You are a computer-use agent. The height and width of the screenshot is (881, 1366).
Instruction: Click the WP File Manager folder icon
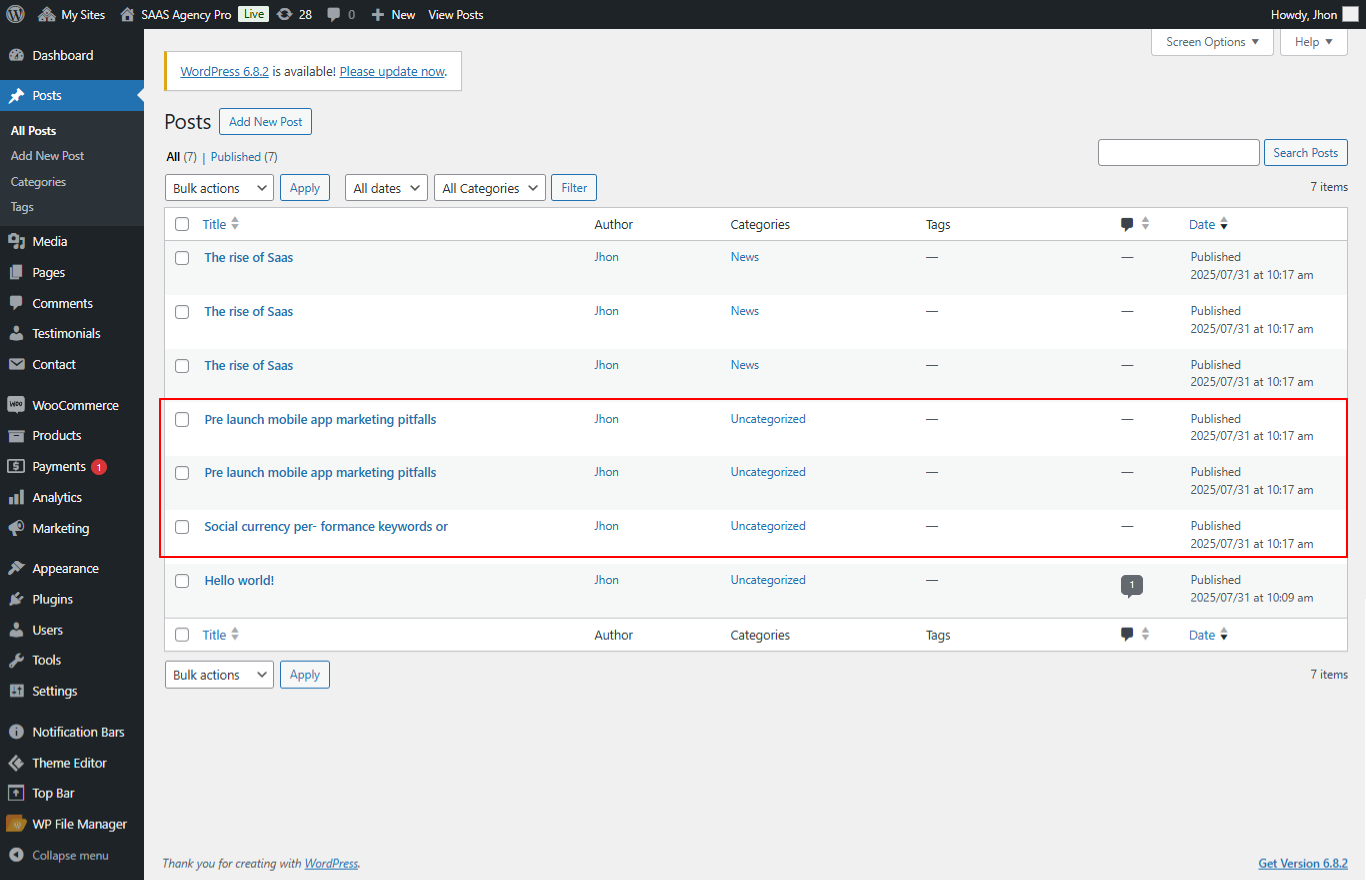(x=16, y=824)
